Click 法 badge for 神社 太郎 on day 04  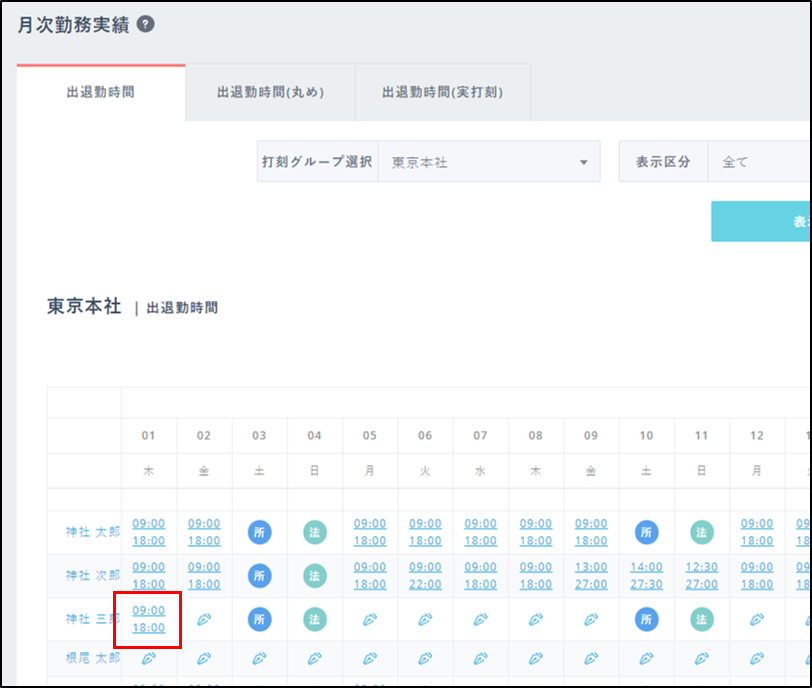(315, 532)
